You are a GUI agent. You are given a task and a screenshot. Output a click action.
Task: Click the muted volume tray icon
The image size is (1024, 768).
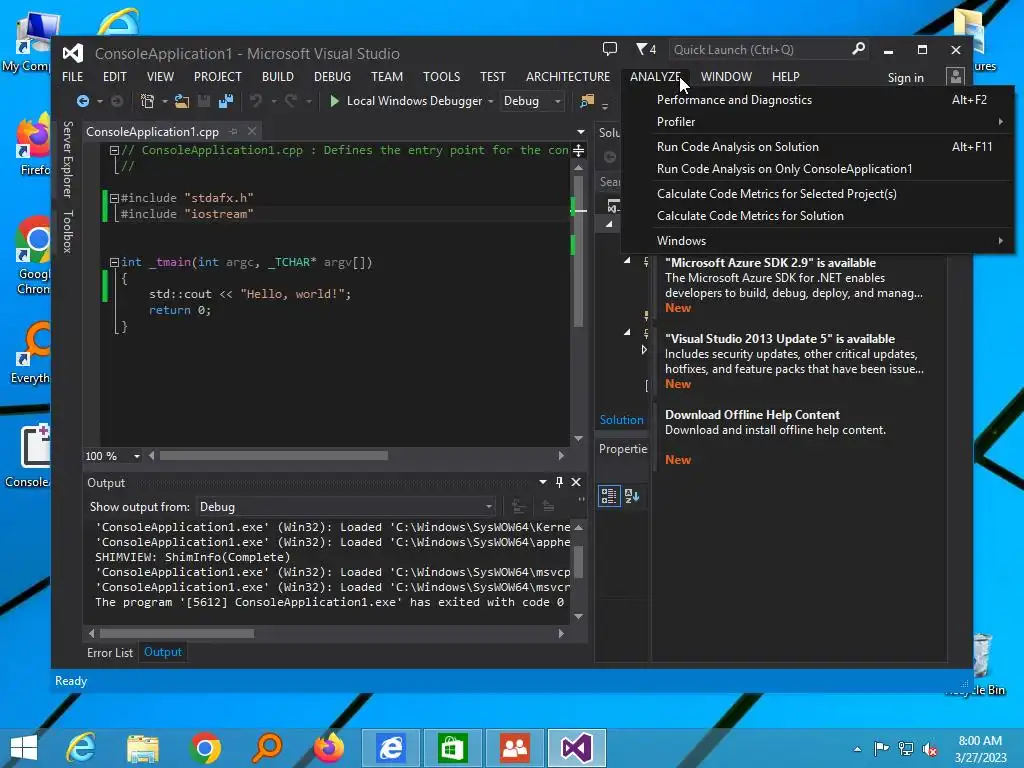(930, 748)
